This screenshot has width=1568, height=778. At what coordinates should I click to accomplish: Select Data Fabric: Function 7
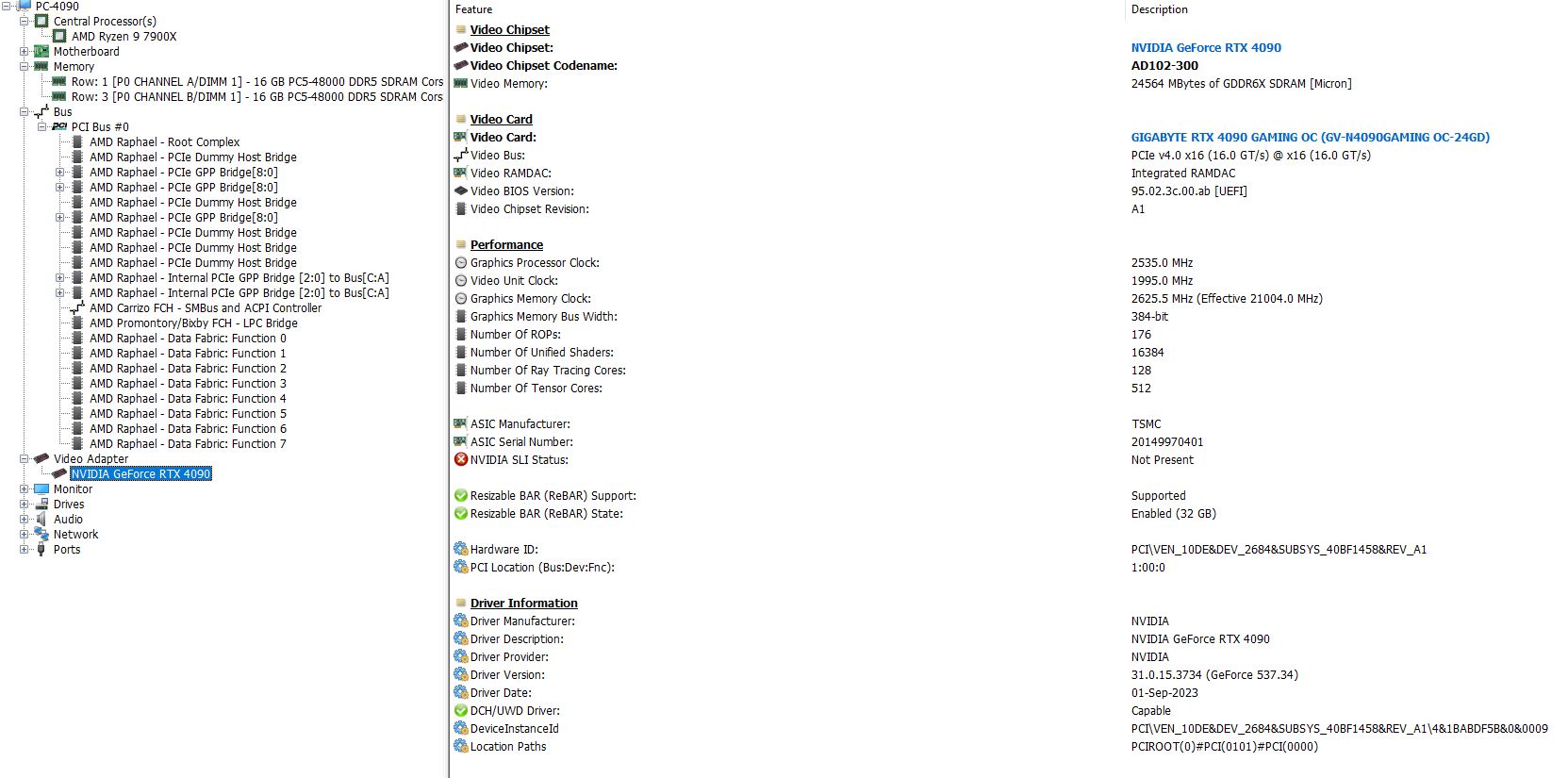coord(188,443)
